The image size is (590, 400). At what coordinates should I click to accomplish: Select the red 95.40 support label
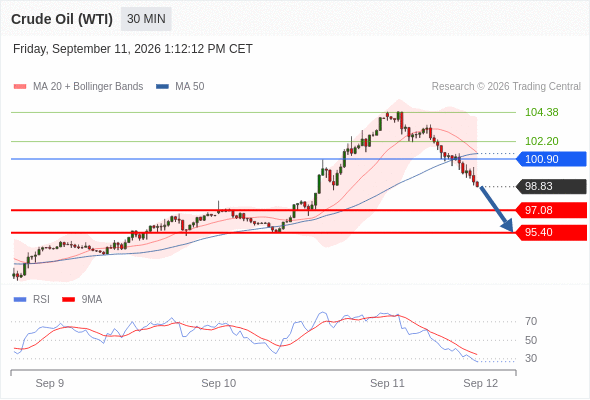click(x=551, y=233)
